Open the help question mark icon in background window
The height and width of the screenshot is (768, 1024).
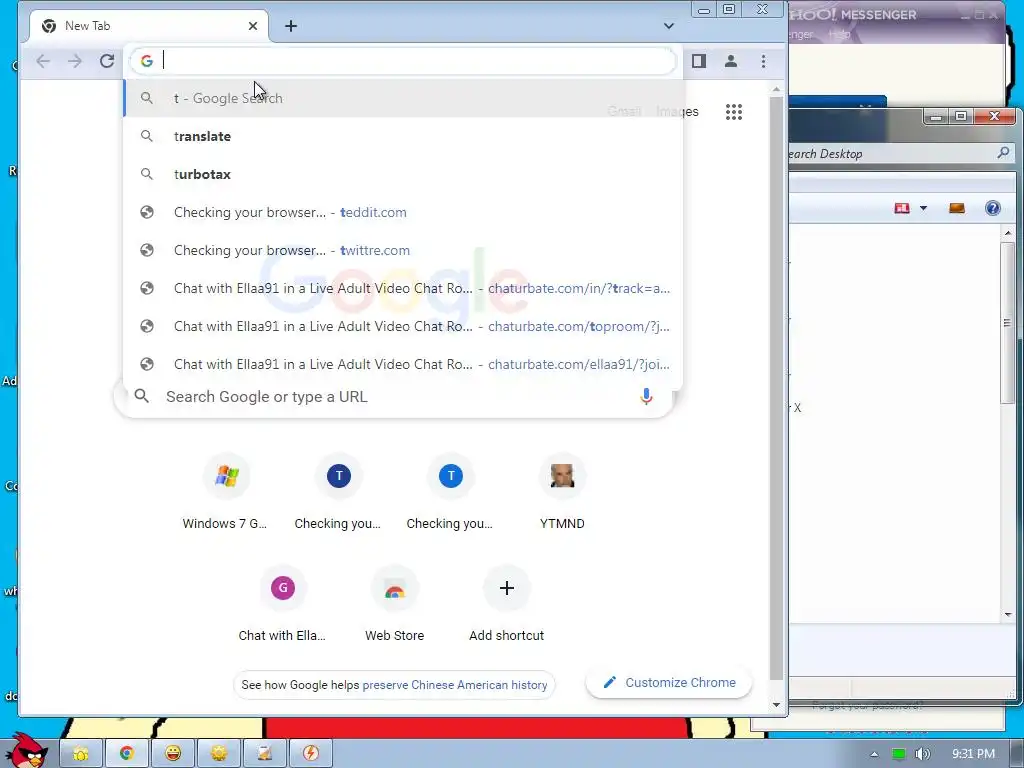tap(993, 208)
